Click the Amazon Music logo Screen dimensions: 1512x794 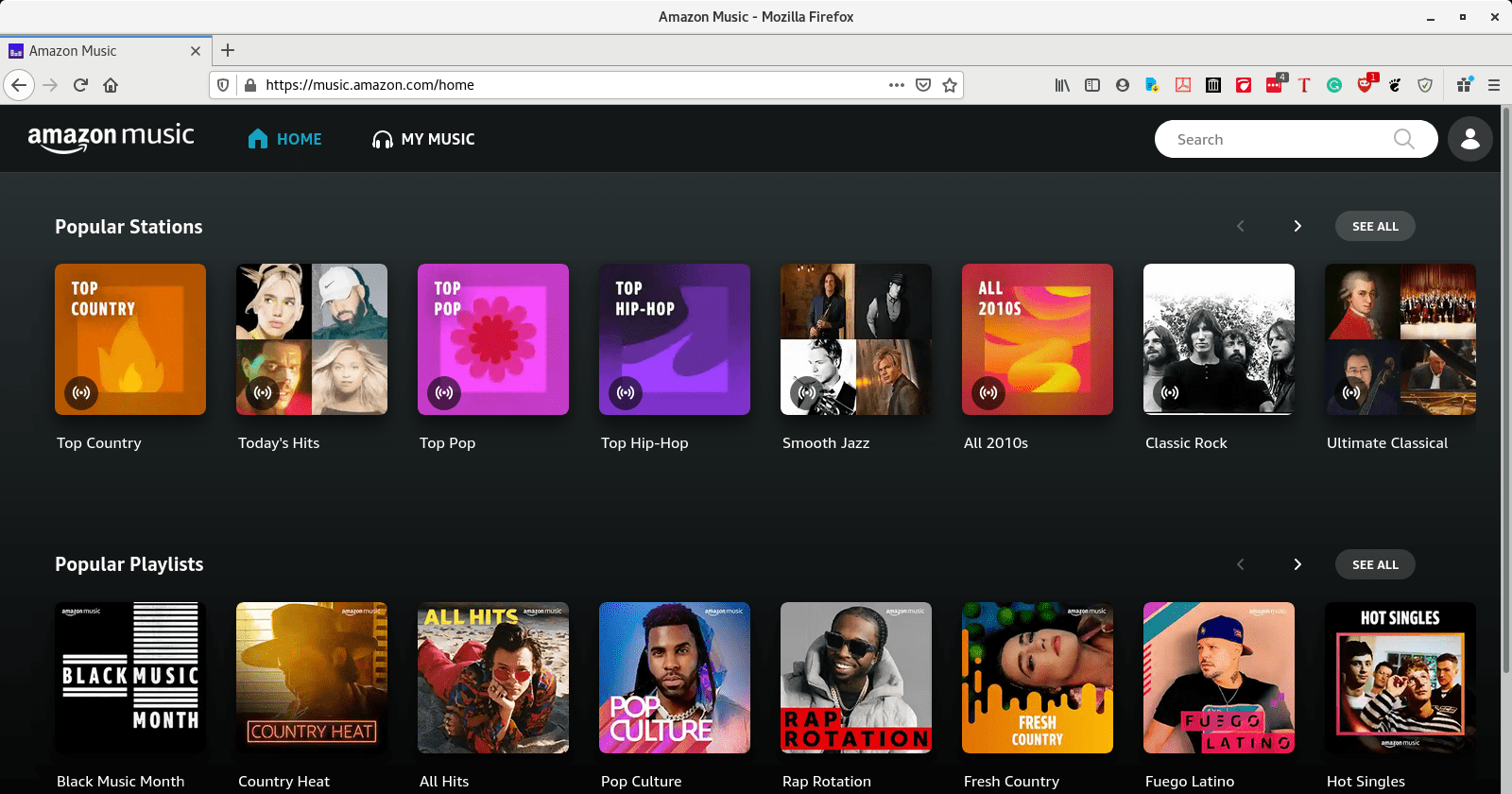point(111,138)
